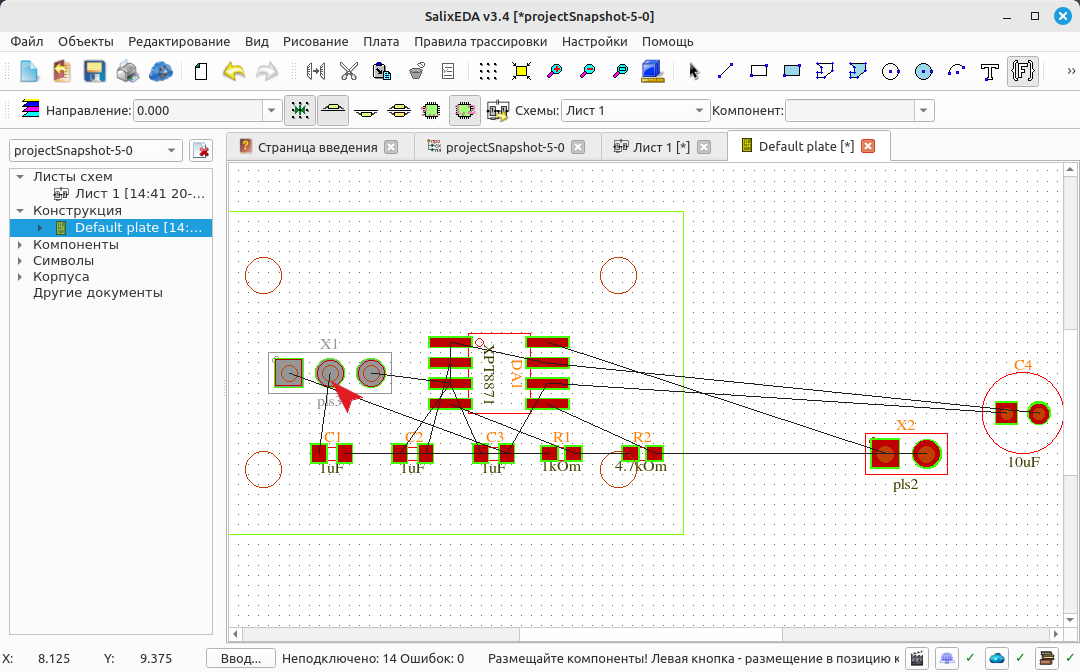The image size is (1080, 672).
Task: Click the close project red X button
Action: pyautogui.click(x=201, y=150)
